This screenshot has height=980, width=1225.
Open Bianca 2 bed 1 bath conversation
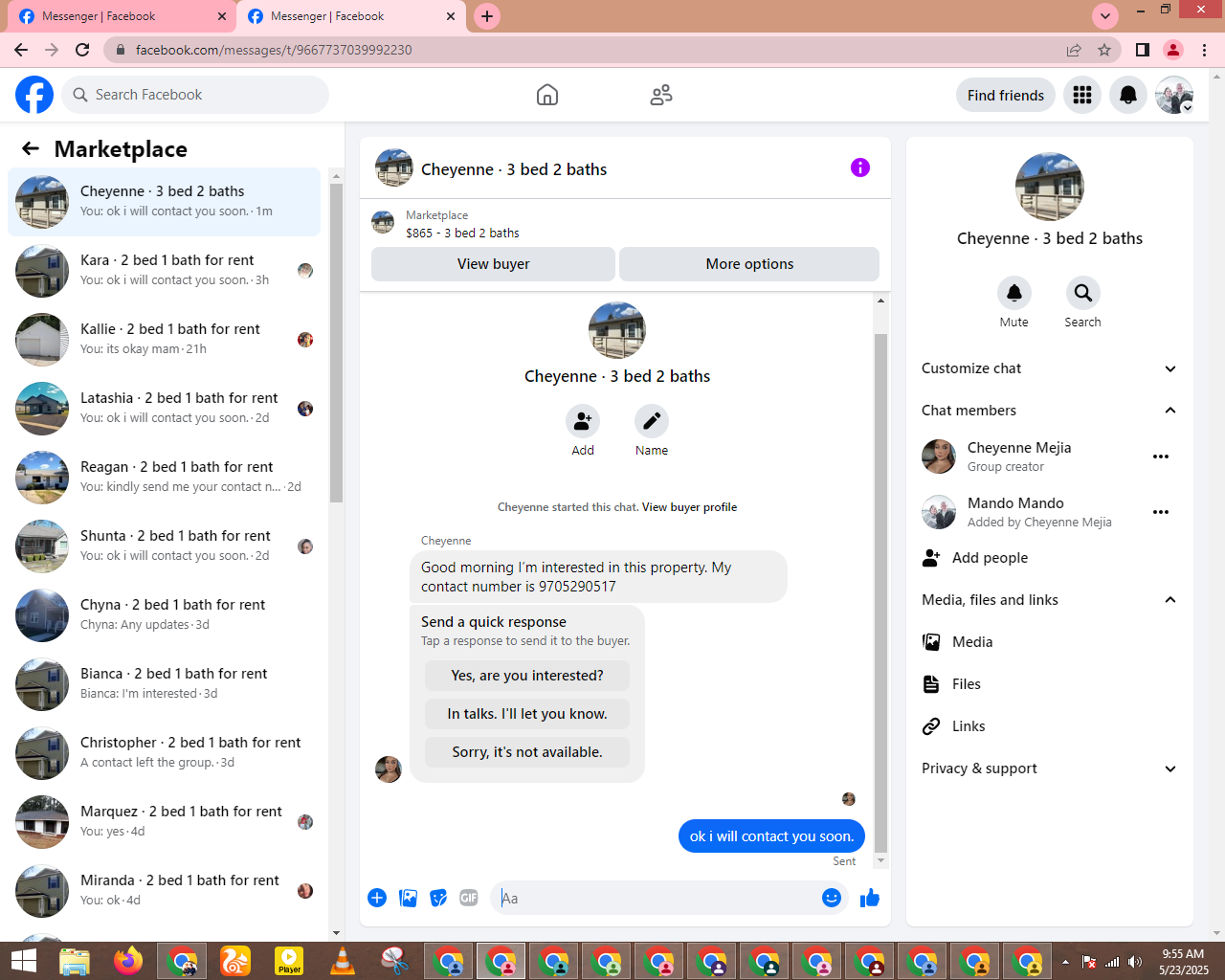165,684
